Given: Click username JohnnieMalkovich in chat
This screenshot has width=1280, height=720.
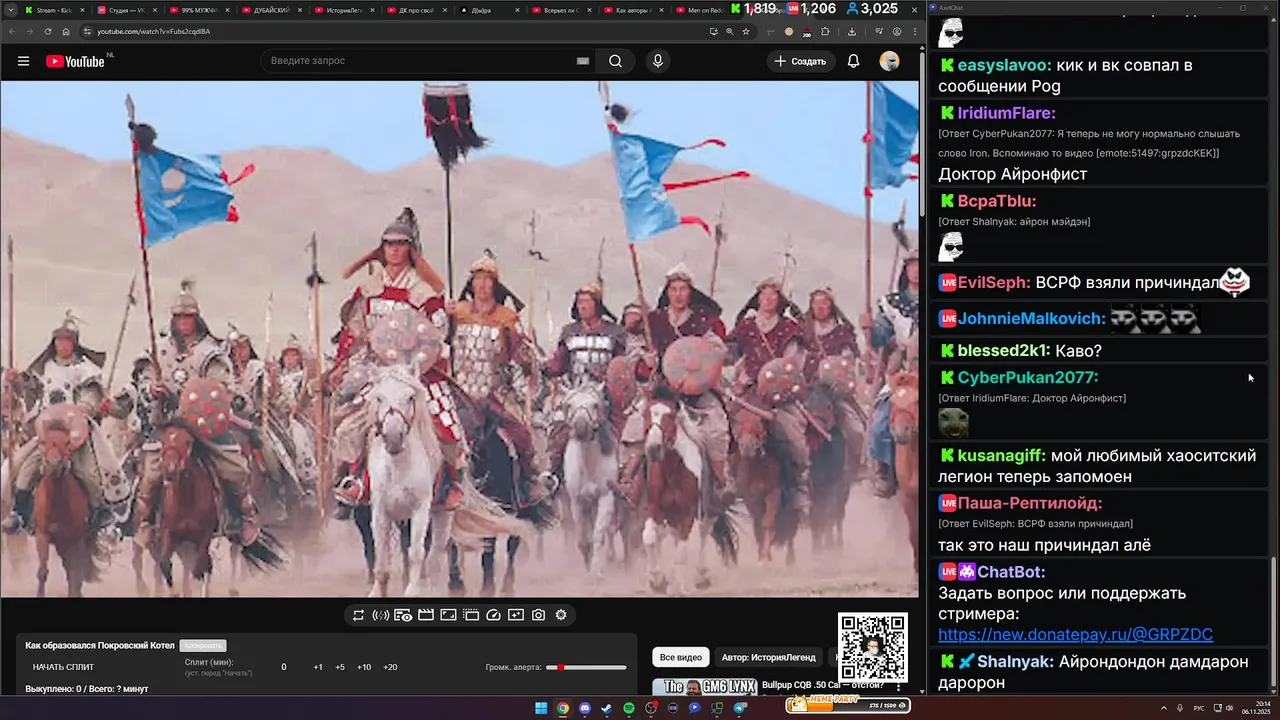Looking at the screenshot, I should click(1032, 319).
